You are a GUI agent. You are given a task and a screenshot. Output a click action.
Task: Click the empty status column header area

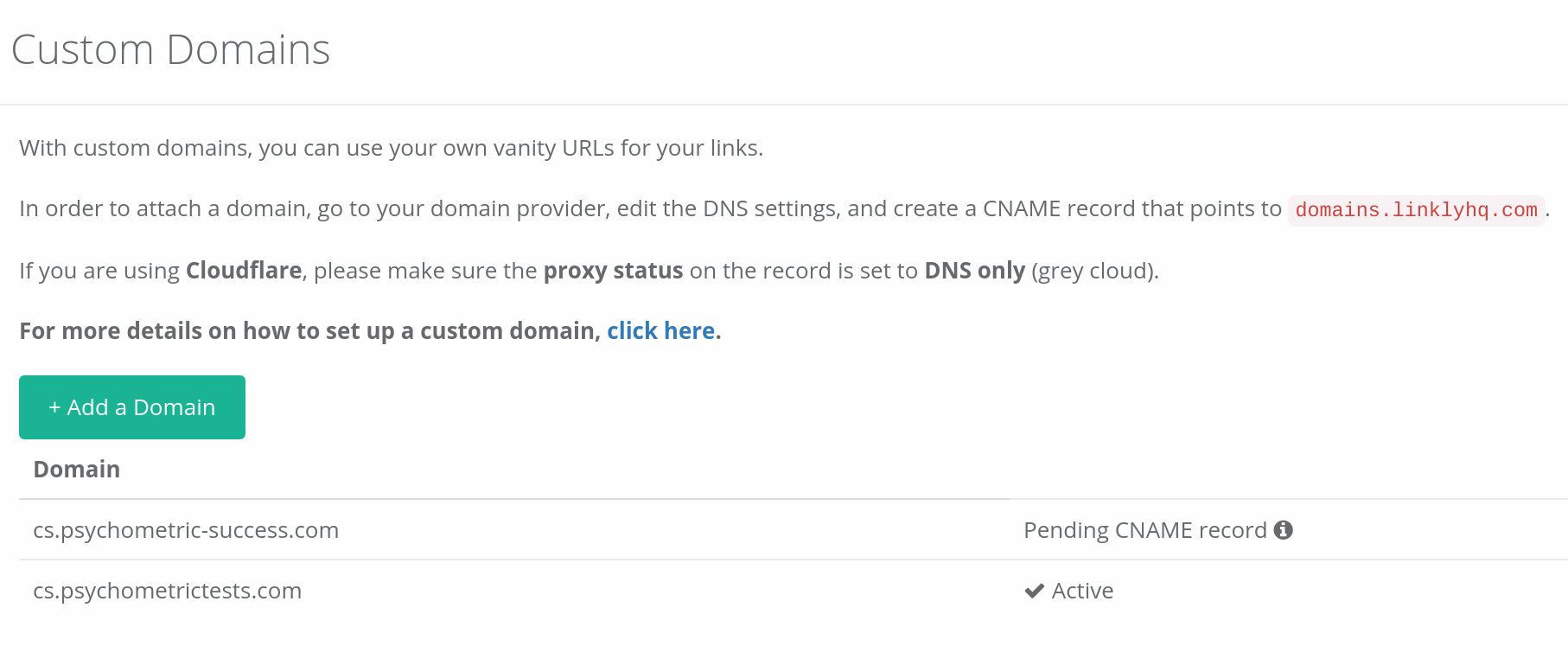pos(1288,470)
